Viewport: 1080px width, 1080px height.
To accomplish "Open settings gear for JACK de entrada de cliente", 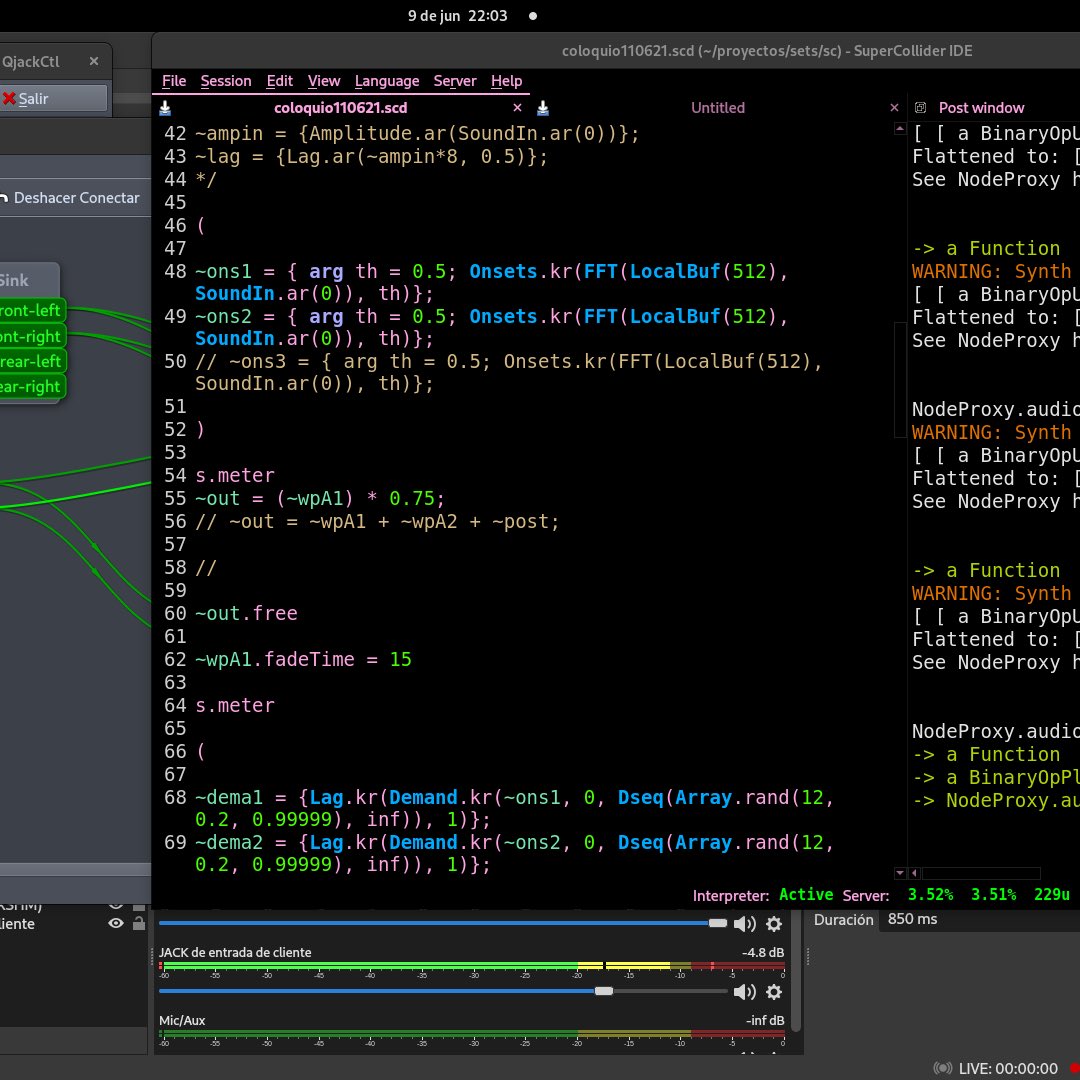I will pos(774,992).
